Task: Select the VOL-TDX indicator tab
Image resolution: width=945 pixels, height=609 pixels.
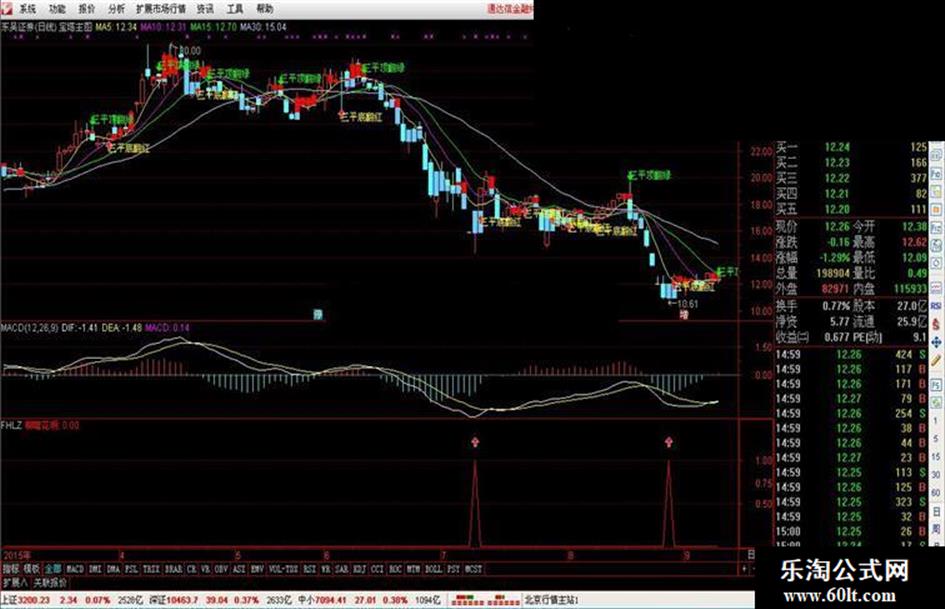Action: (282, 569)
